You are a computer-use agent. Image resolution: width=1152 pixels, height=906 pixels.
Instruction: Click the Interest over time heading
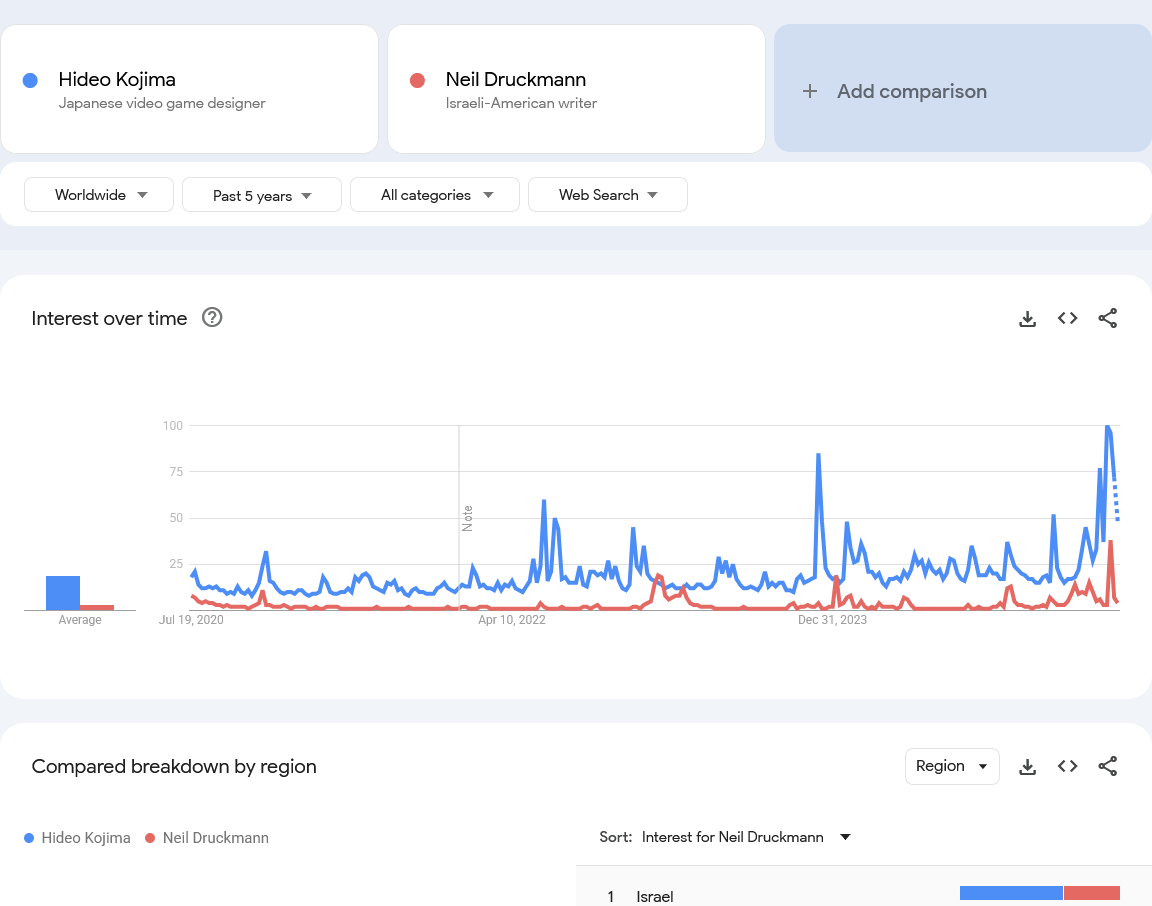click(x=109, y=318)
